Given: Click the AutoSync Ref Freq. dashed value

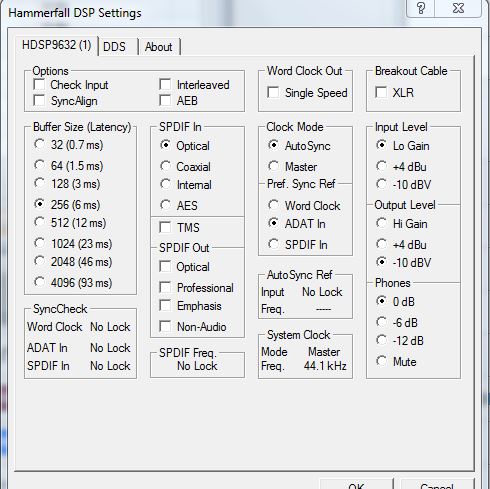Looking at the screenshot, I should 323,310.
